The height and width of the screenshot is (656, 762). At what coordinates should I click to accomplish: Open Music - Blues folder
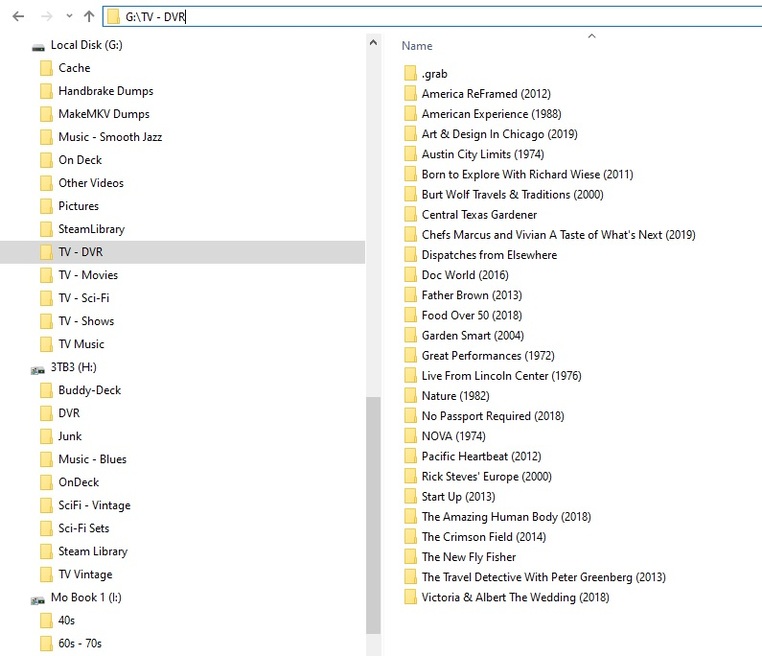(x=92, y=459)
